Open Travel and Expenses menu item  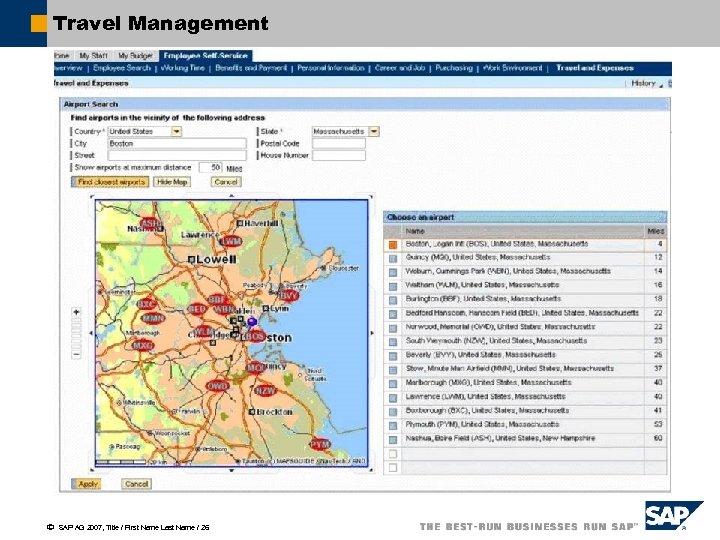(x=595, y=68)
